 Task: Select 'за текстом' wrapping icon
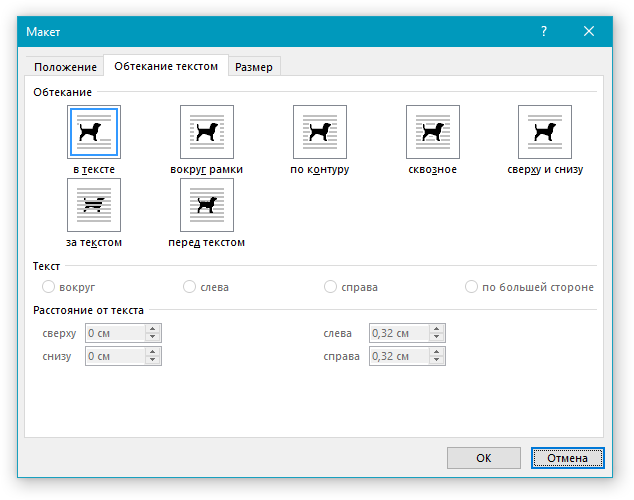pos(94,205)
